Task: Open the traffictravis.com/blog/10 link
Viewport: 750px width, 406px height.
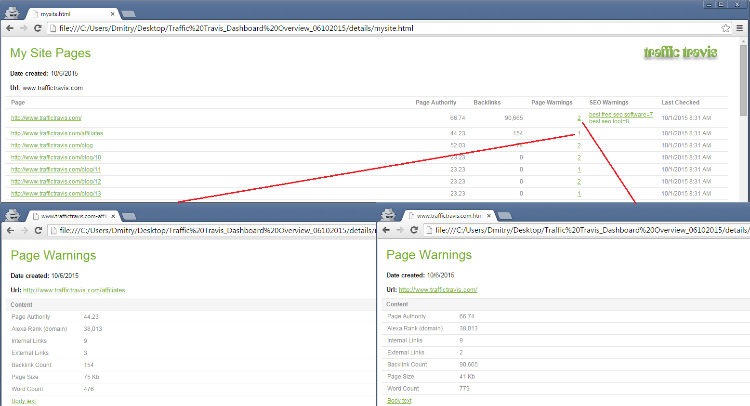Action: pos(56,157)
